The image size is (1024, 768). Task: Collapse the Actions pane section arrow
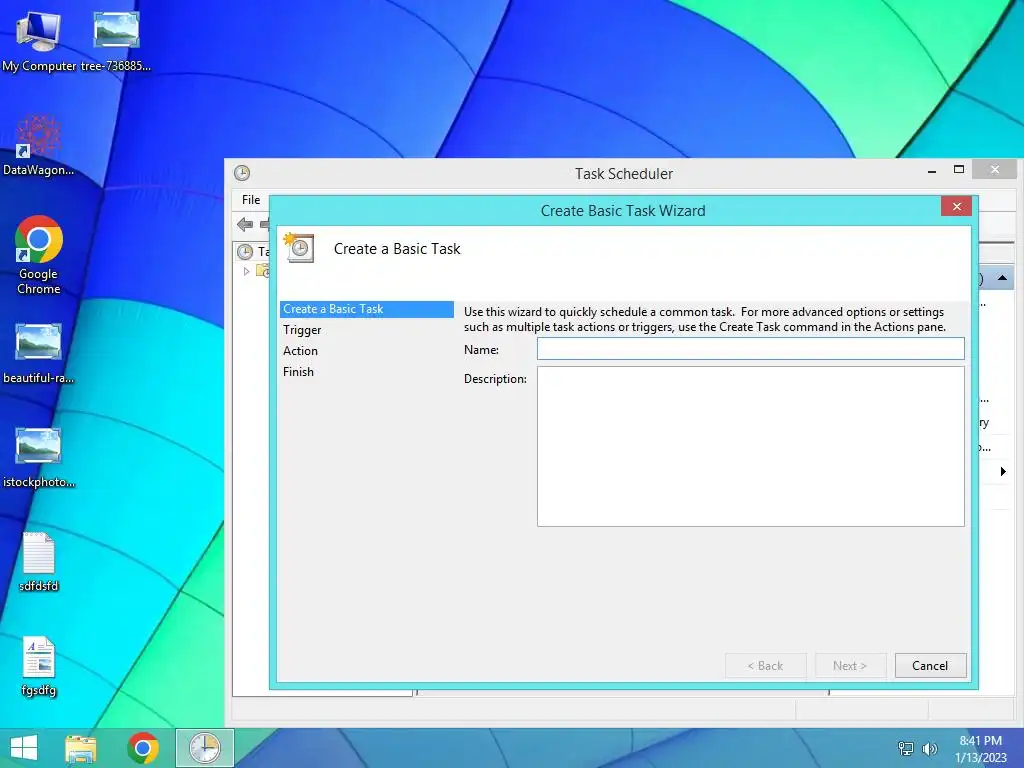[1002, 278]
